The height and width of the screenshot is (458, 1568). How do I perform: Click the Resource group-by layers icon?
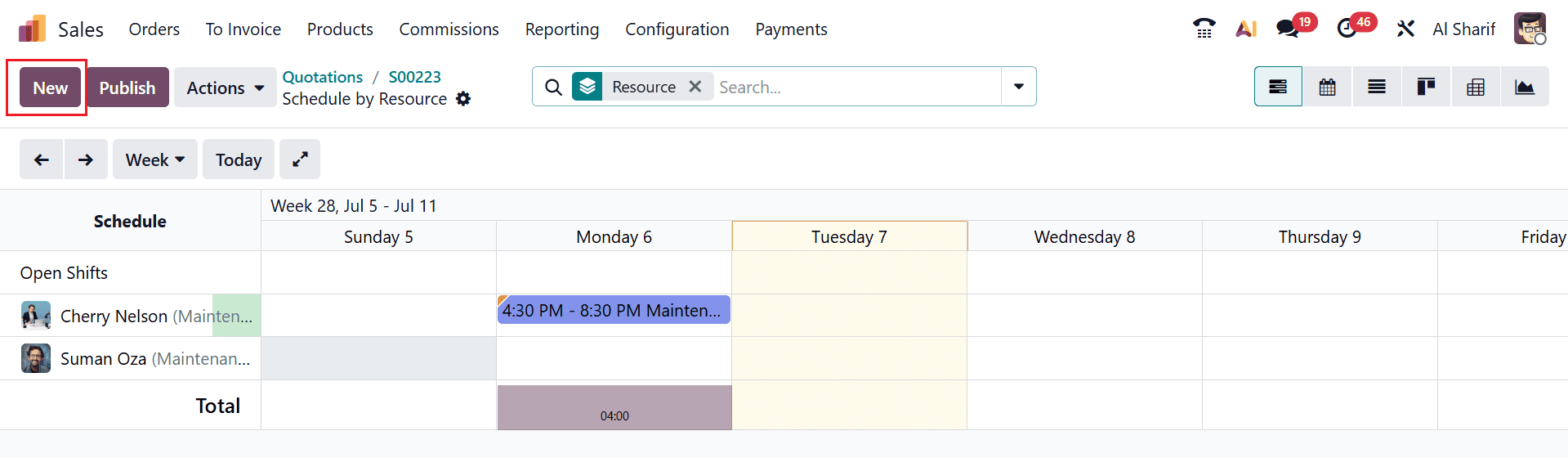pyautogui.click(x=587, y=87)
